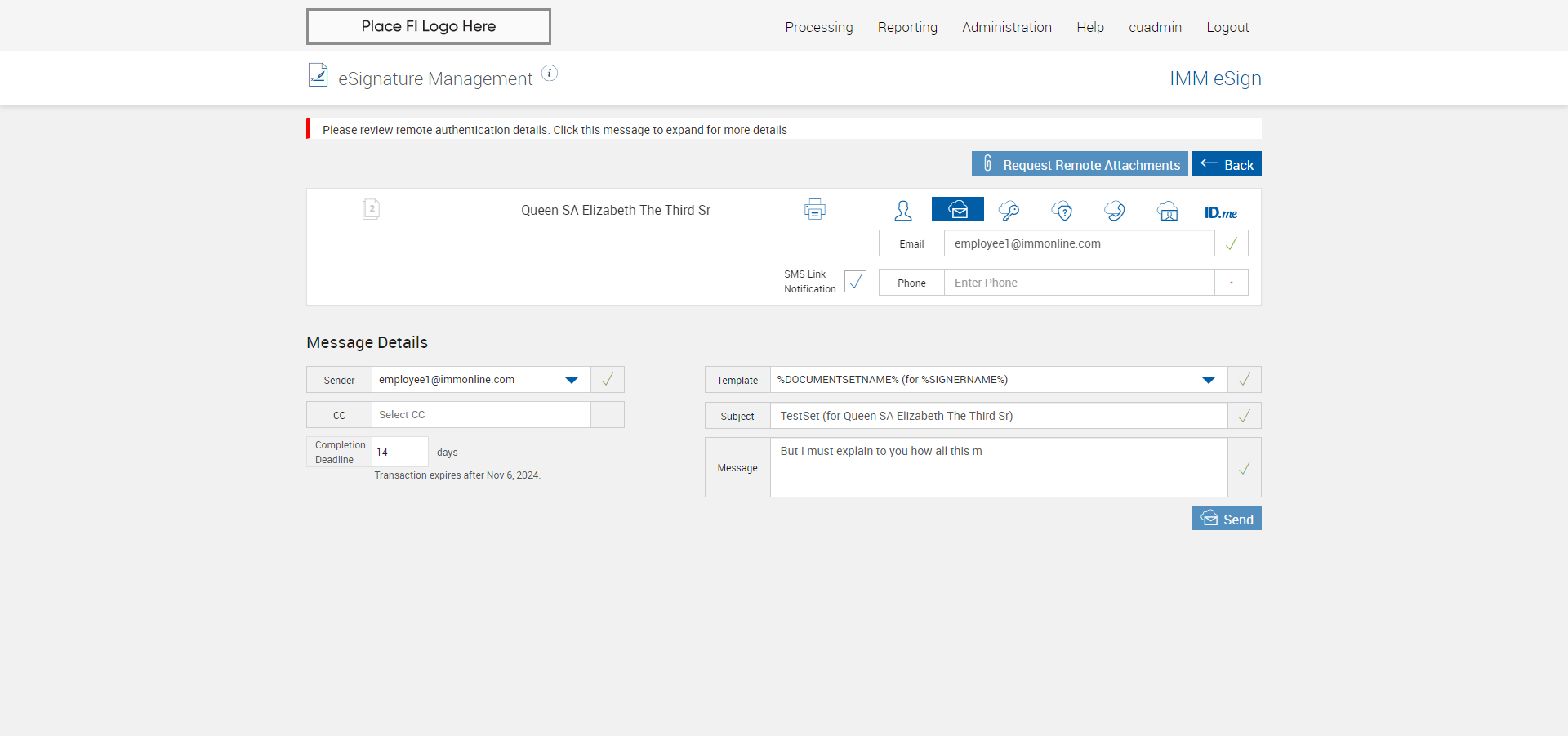Viewport: 1568px width, 736px height.
Task: Open the Sender dropdown
Action: point(571,380)
